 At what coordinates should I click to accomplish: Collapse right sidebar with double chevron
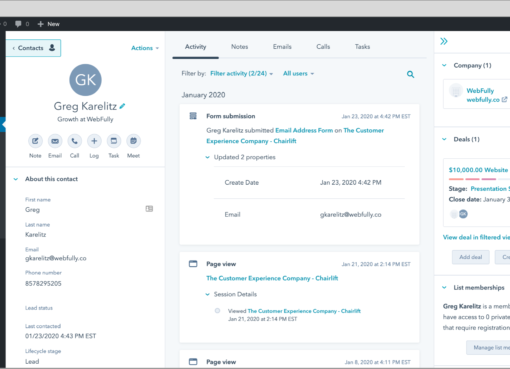[x=444, y=41]
